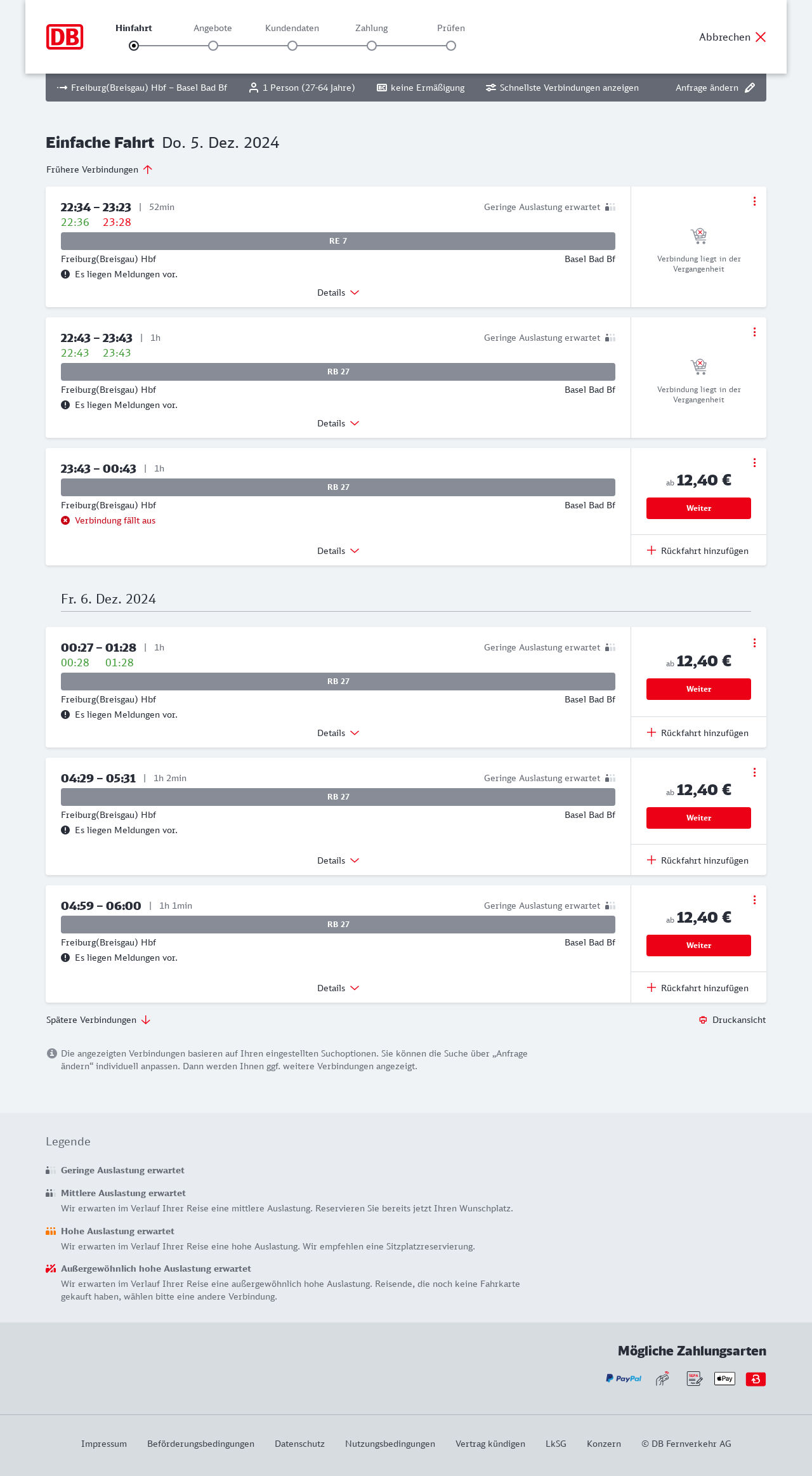Select the Zahlung step in the progress bar
This screenshot has height=1476, width=812.
click(372, 45)
